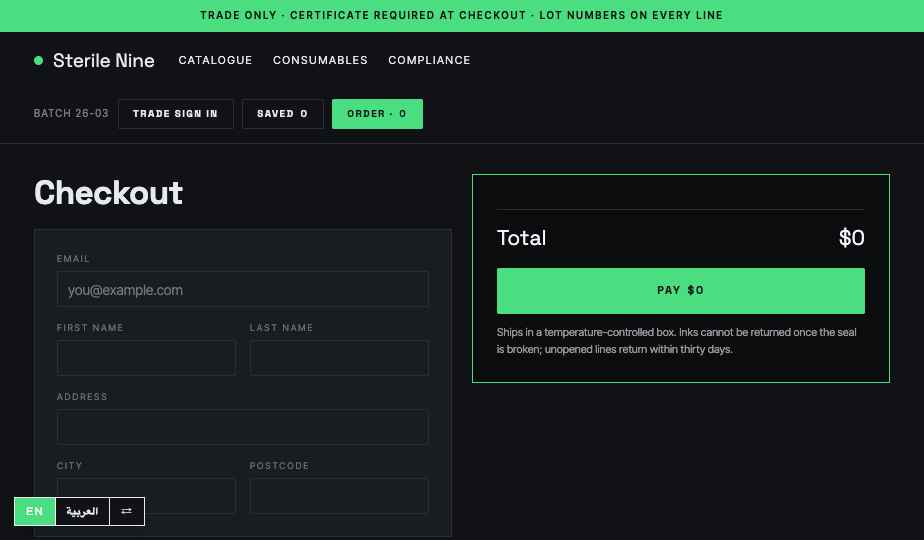Focus the Last Name field

[x=339, y=358]
